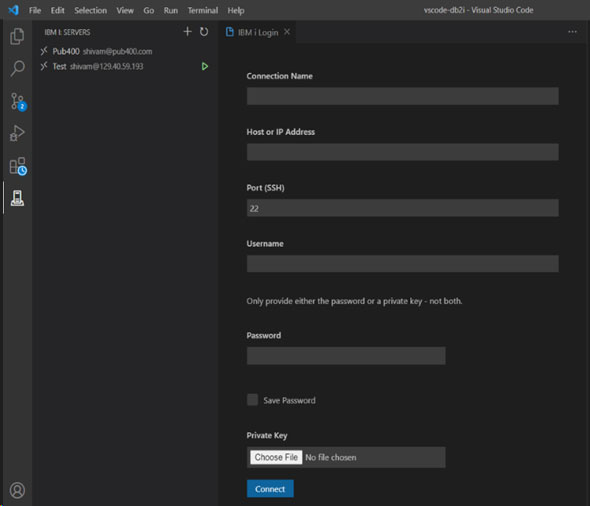This screenshot has width=590, height=506.
Task: Click the IBM i Login tab file icon
Action: click(x=230, y=32)
